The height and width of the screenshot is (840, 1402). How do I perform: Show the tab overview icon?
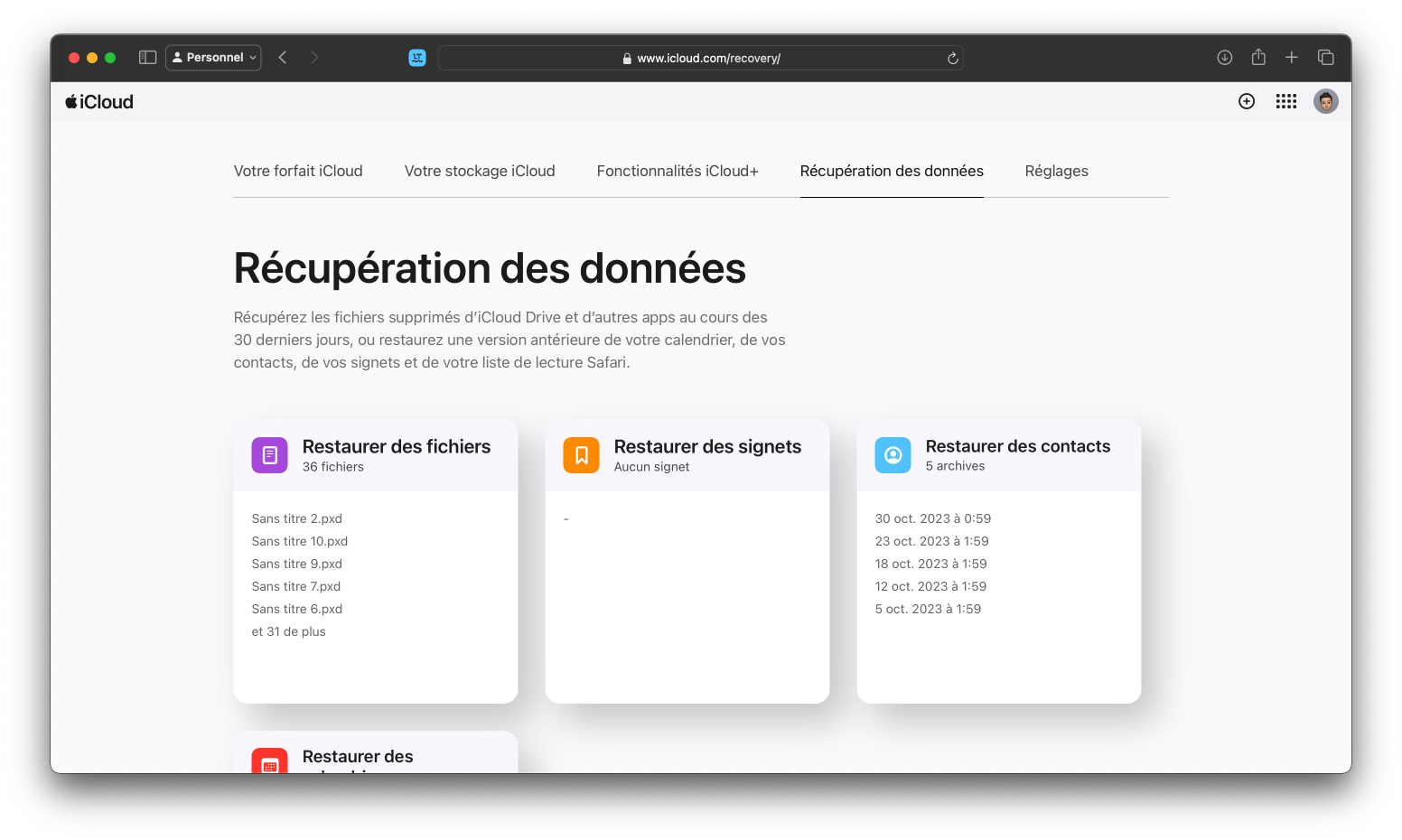point(1326,58)
